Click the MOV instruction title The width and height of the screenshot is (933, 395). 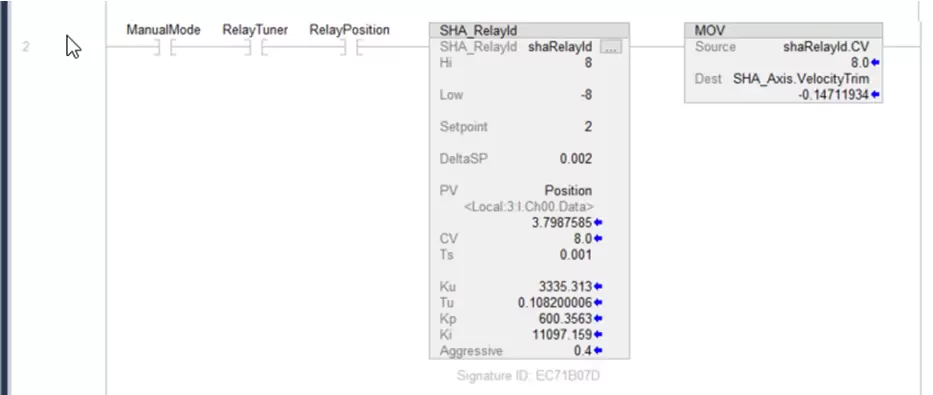(x=710, y=31)
